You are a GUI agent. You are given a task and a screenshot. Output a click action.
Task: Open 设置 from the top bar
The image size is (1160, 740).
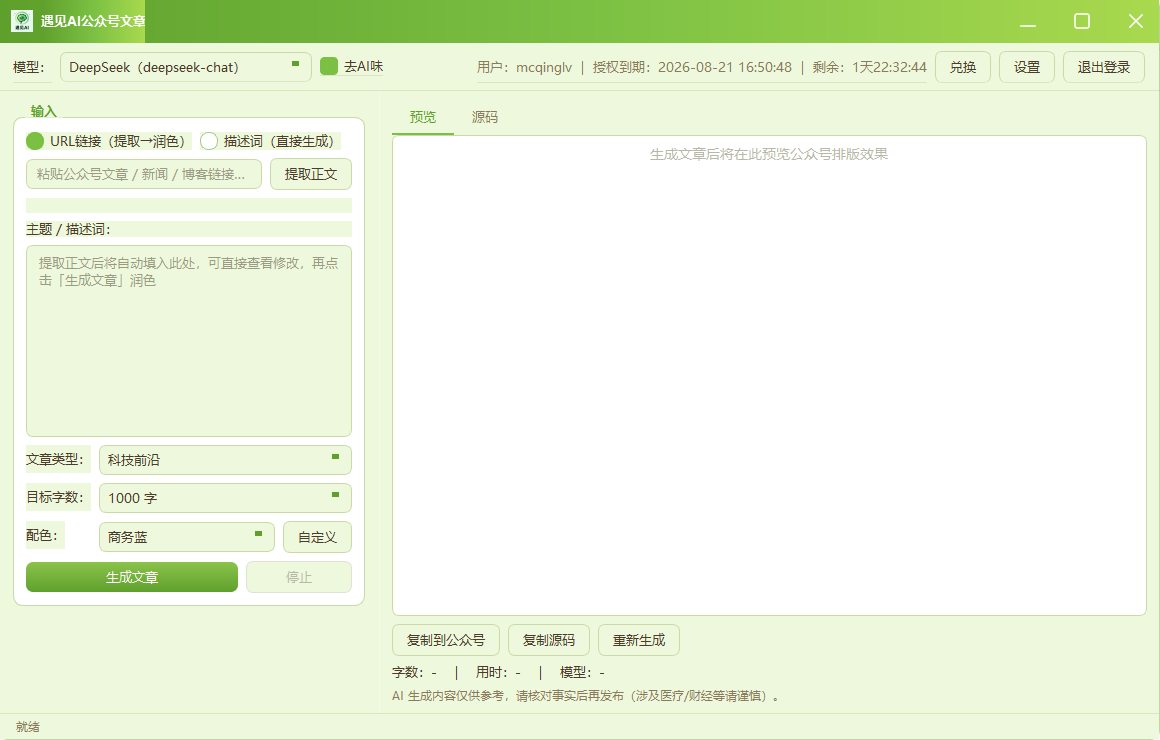[x=1027, y=67]
